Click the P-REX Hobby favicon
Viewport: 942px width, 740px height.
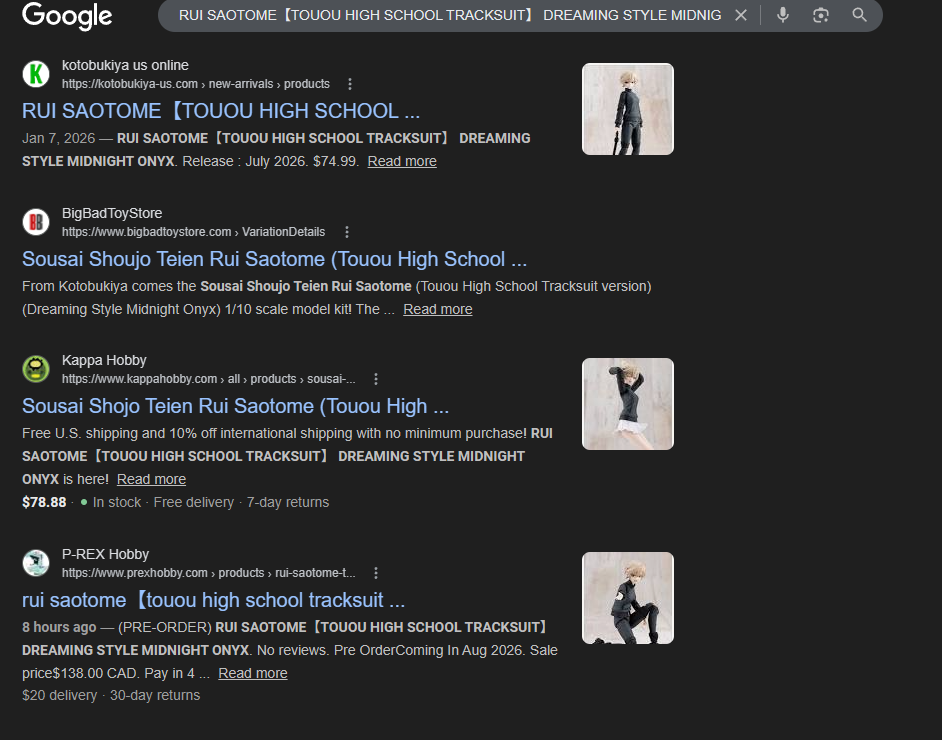(x=36, y=563)
